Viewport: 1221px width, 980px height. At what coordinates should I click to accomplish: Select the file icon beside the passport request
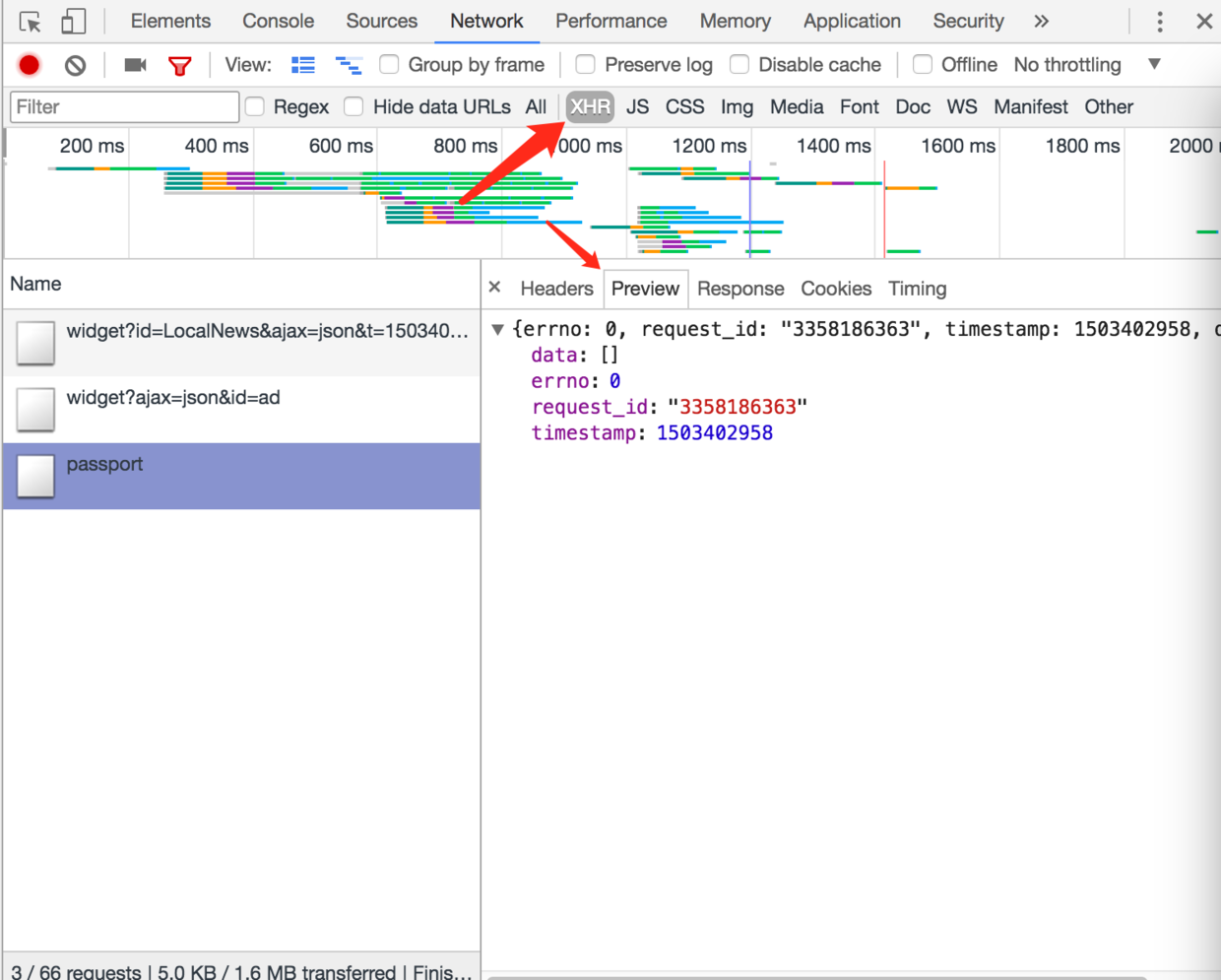point(36,477)
